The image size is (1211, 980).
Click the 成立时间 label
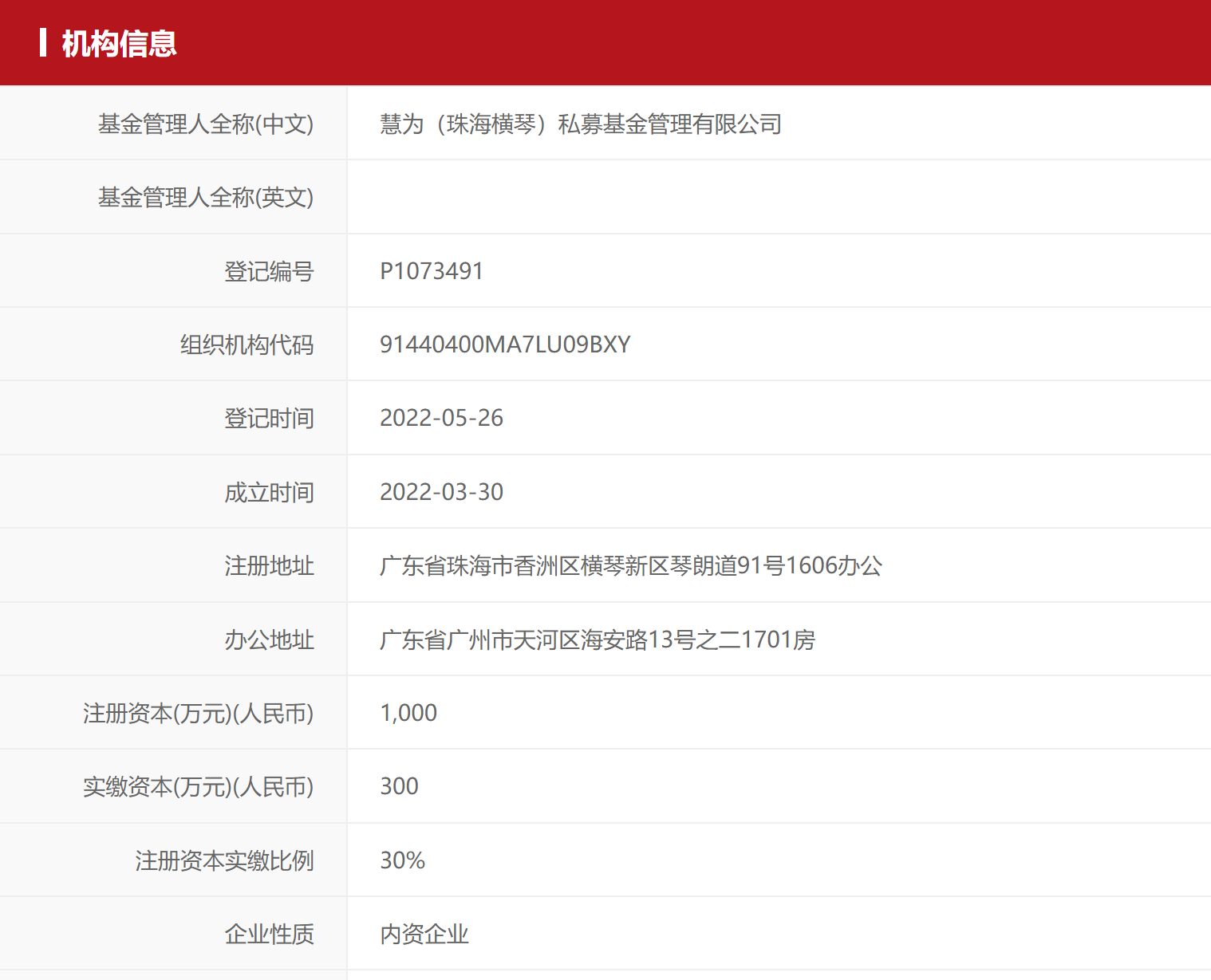click(269, 492)
